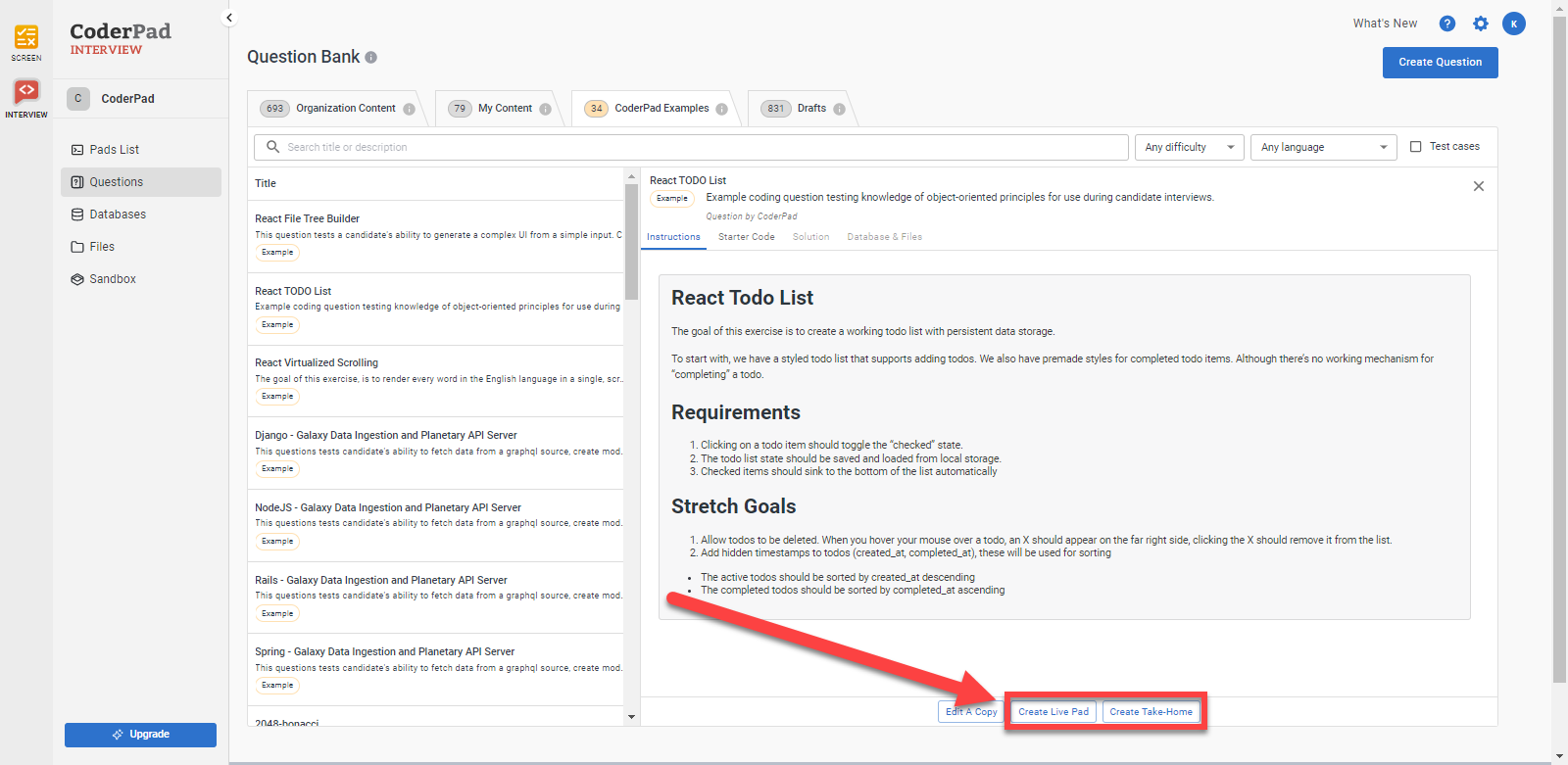
Task: Close the React TODO List preview panel
Action: click(x=1478, y=186)
